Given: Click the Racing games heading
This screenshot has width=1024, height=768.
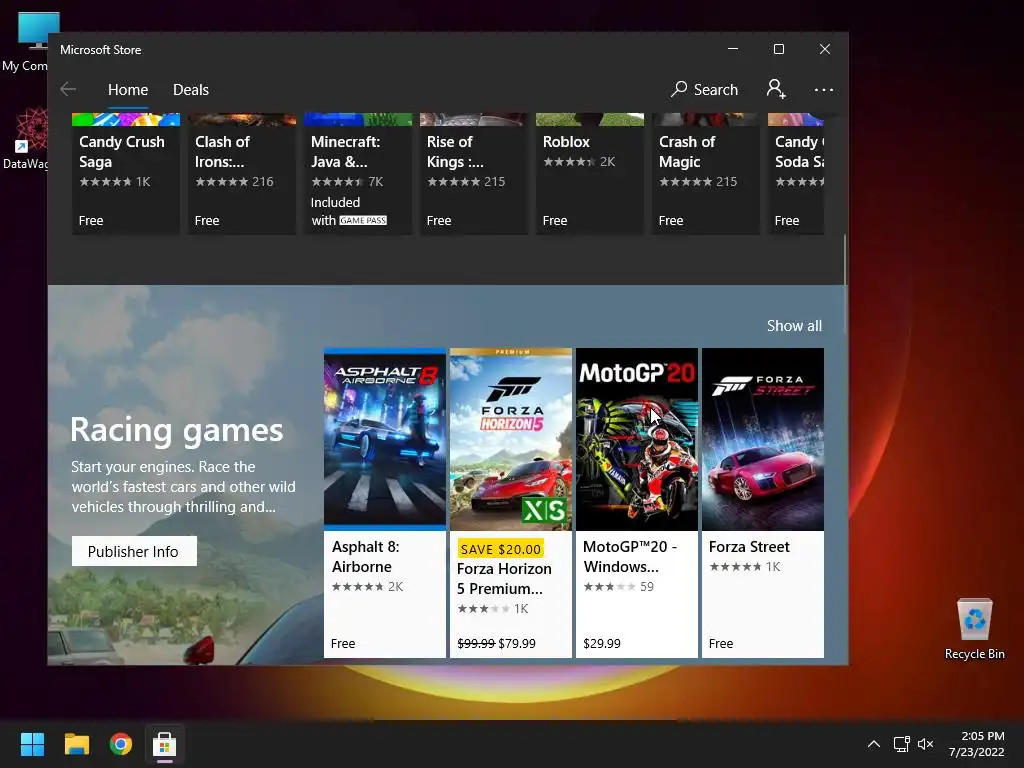Looking at the screenshot, I should point(177,430).
